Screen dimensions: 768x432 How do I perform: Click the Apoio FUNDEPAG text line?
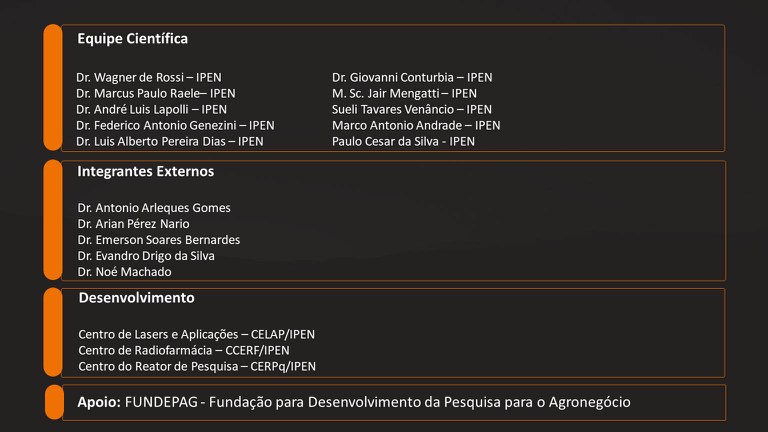(x=354, y=402)
